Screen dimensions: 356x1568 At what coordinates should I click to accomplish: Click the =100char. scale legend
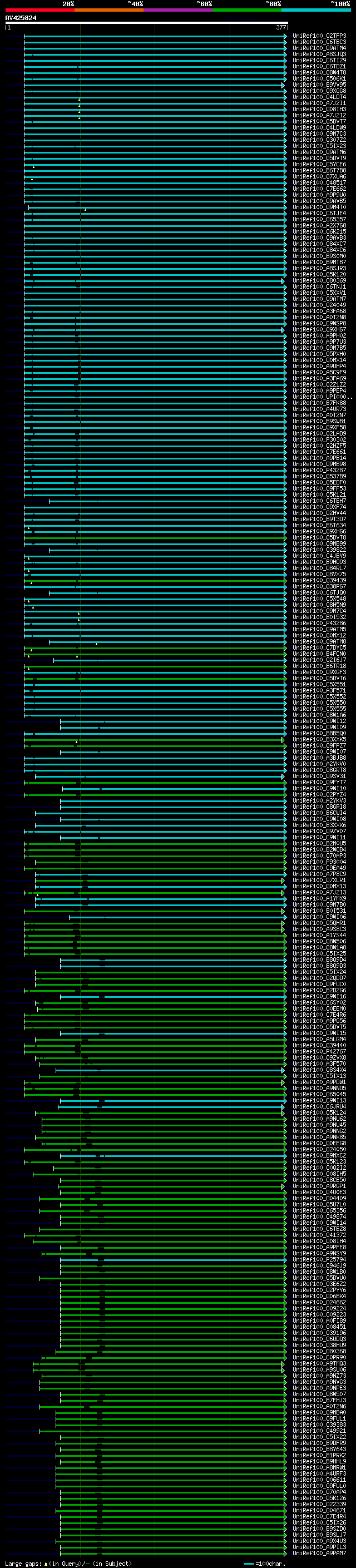(x=265, y=1564)
